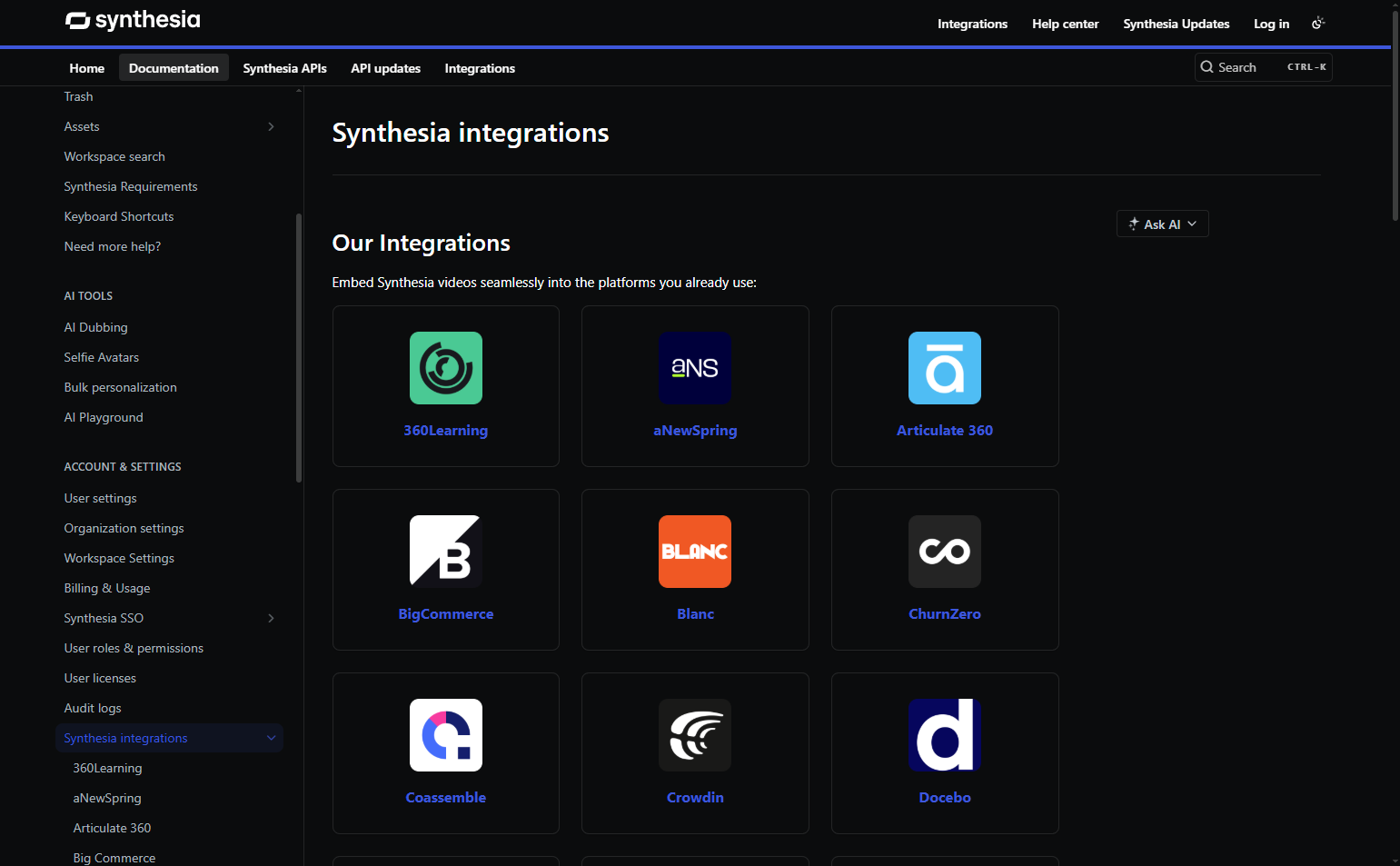The image size is (1400, 866).
Task: Click the Coassemble integration icon
Action: [445, 735]
